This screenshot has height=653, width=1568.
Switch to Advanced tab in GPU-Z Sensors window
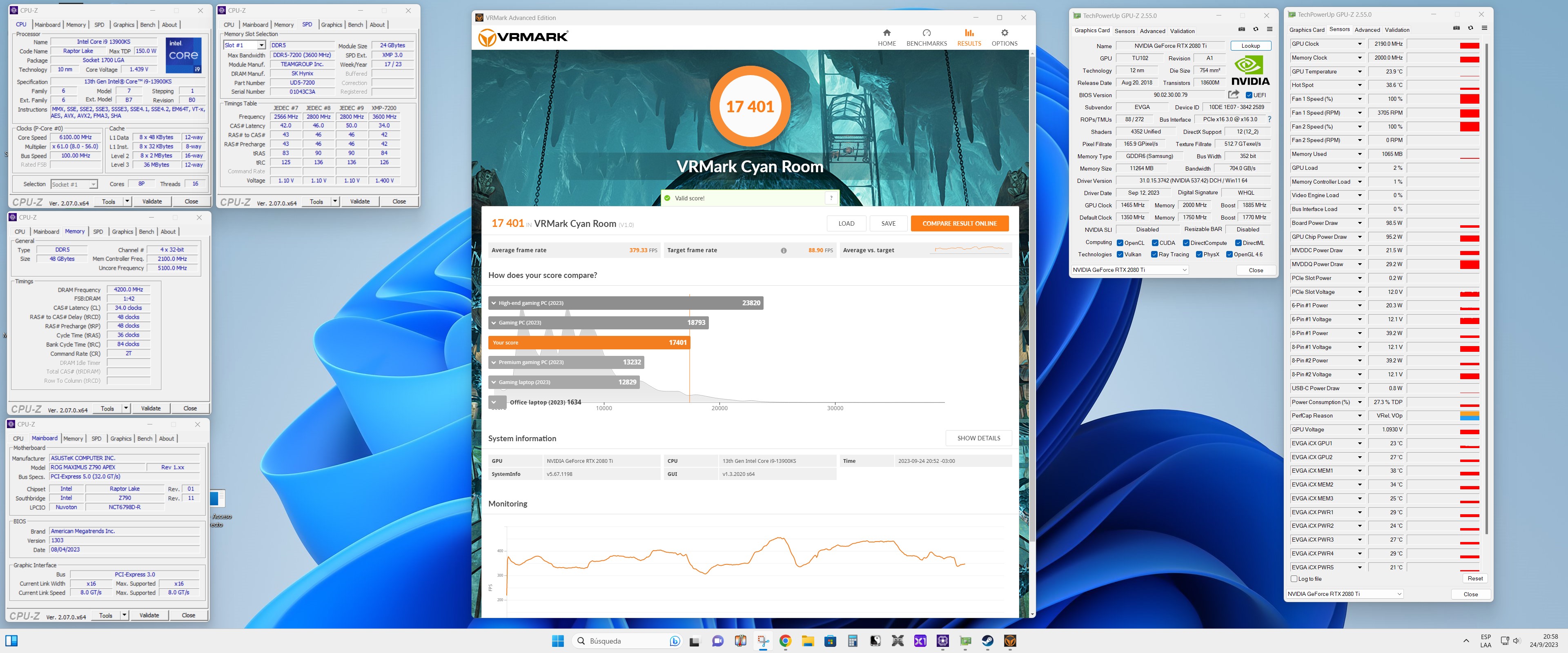(1367, 30)
